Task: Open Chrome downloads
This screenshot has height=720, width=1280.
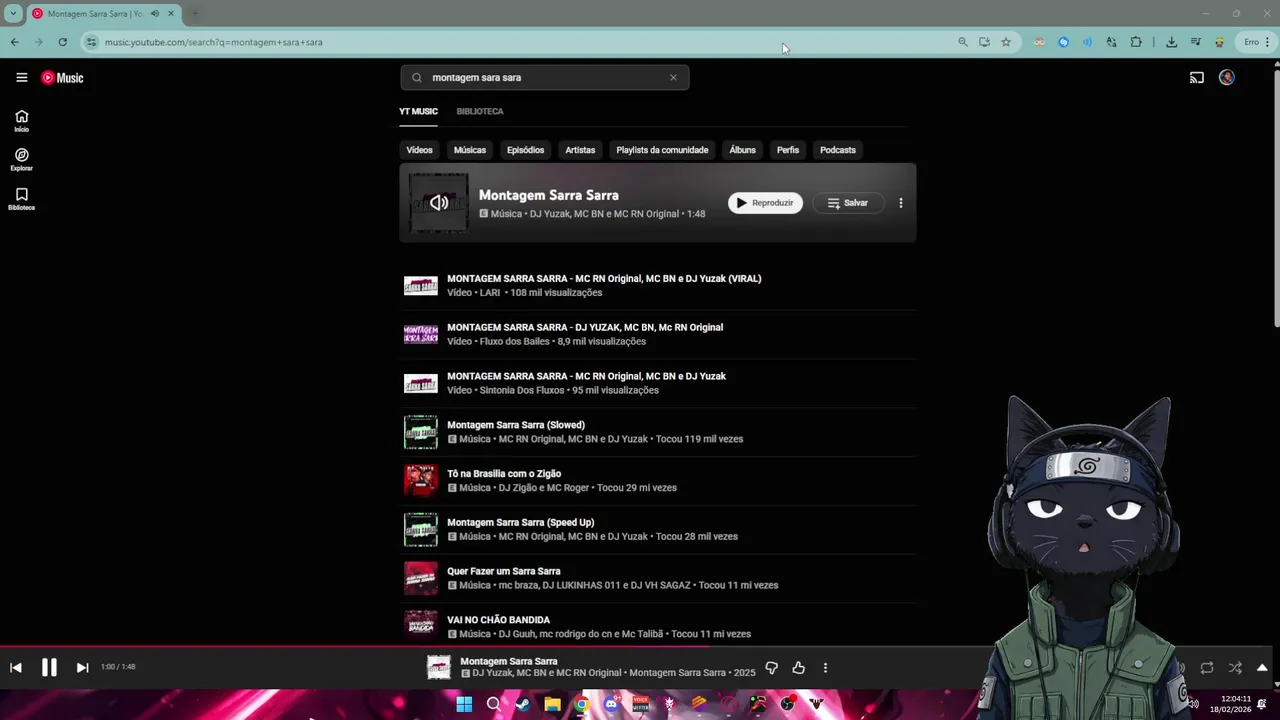Action: (x=1171, y=42)
